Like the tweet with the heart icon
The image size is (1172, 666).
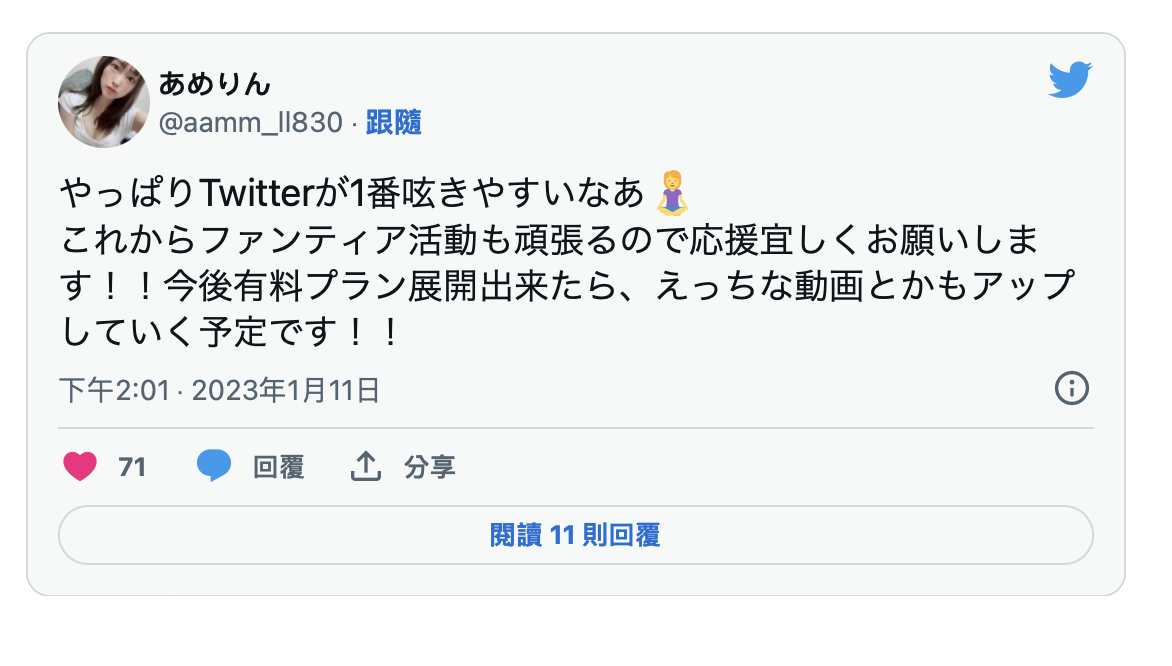pos(80,466)
